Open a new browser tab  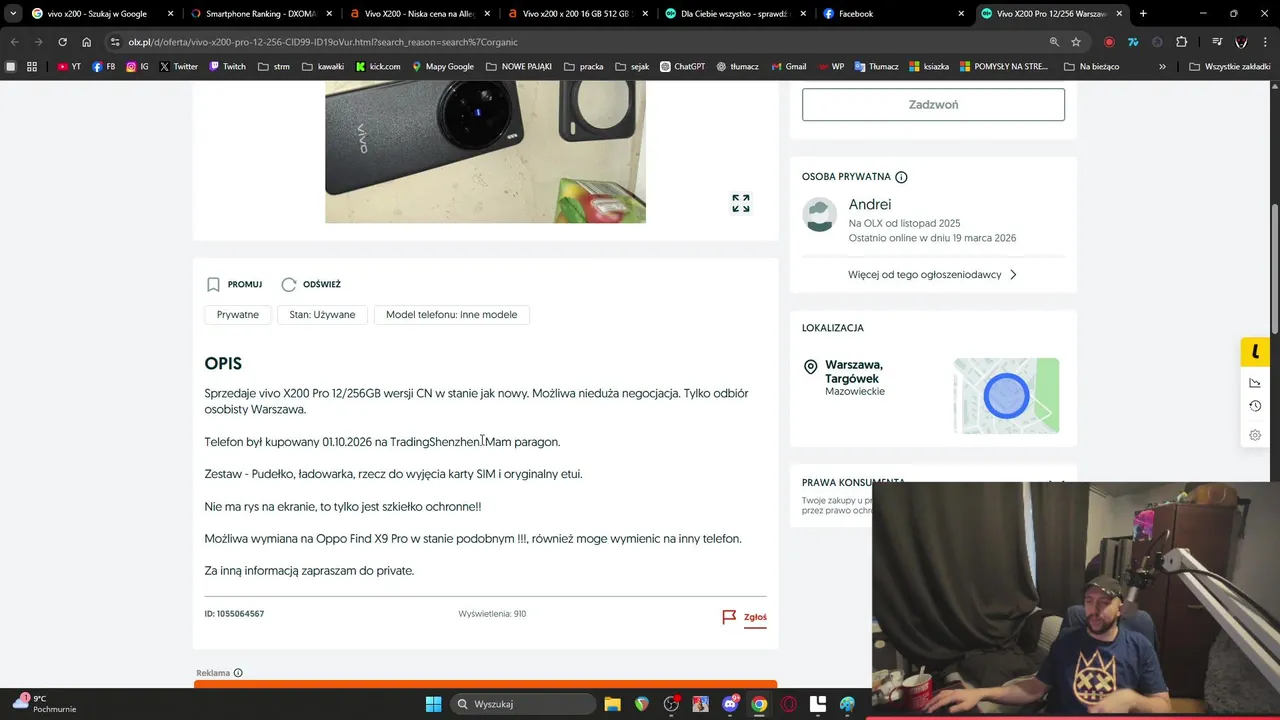(x=1143, y=14)
